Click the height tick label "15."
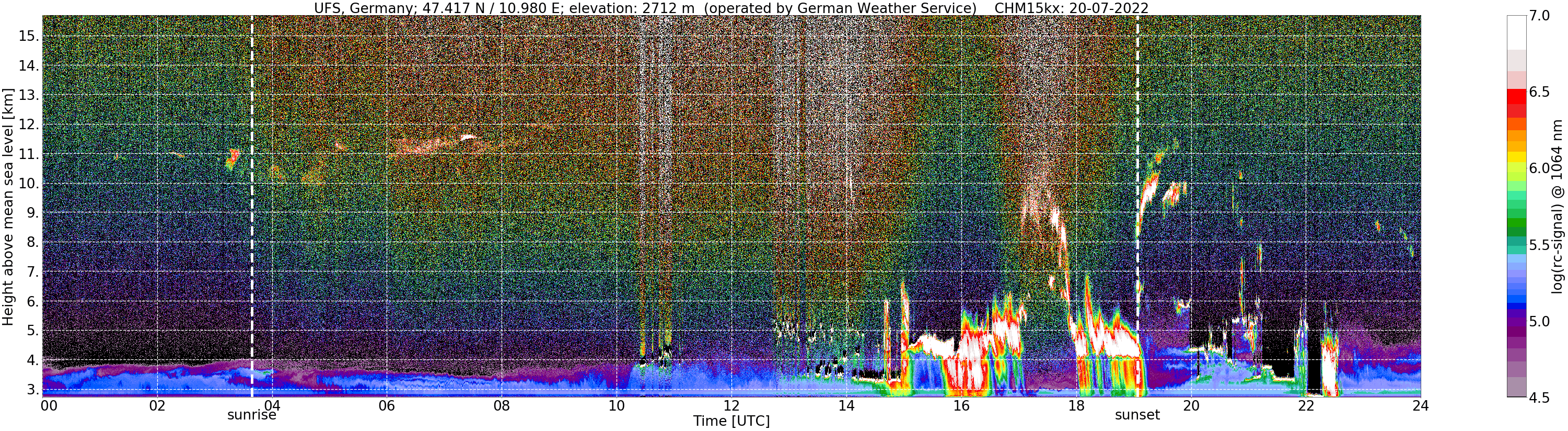Image resolution: width=1568 pixels, height=431 pixels. 29,36
